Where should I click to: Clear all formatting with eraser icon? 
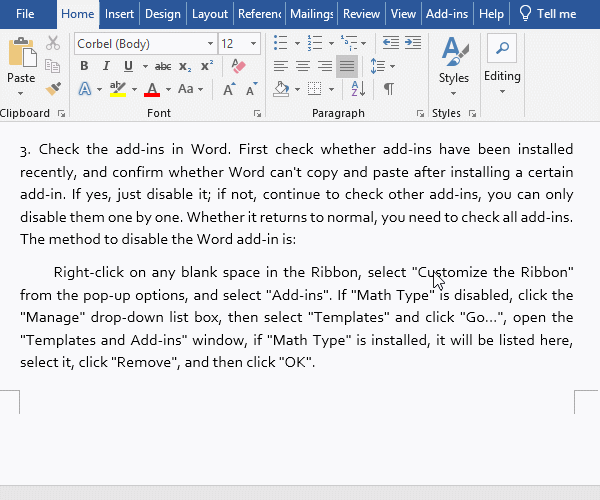pyautogui.click(x=237, y=66)
